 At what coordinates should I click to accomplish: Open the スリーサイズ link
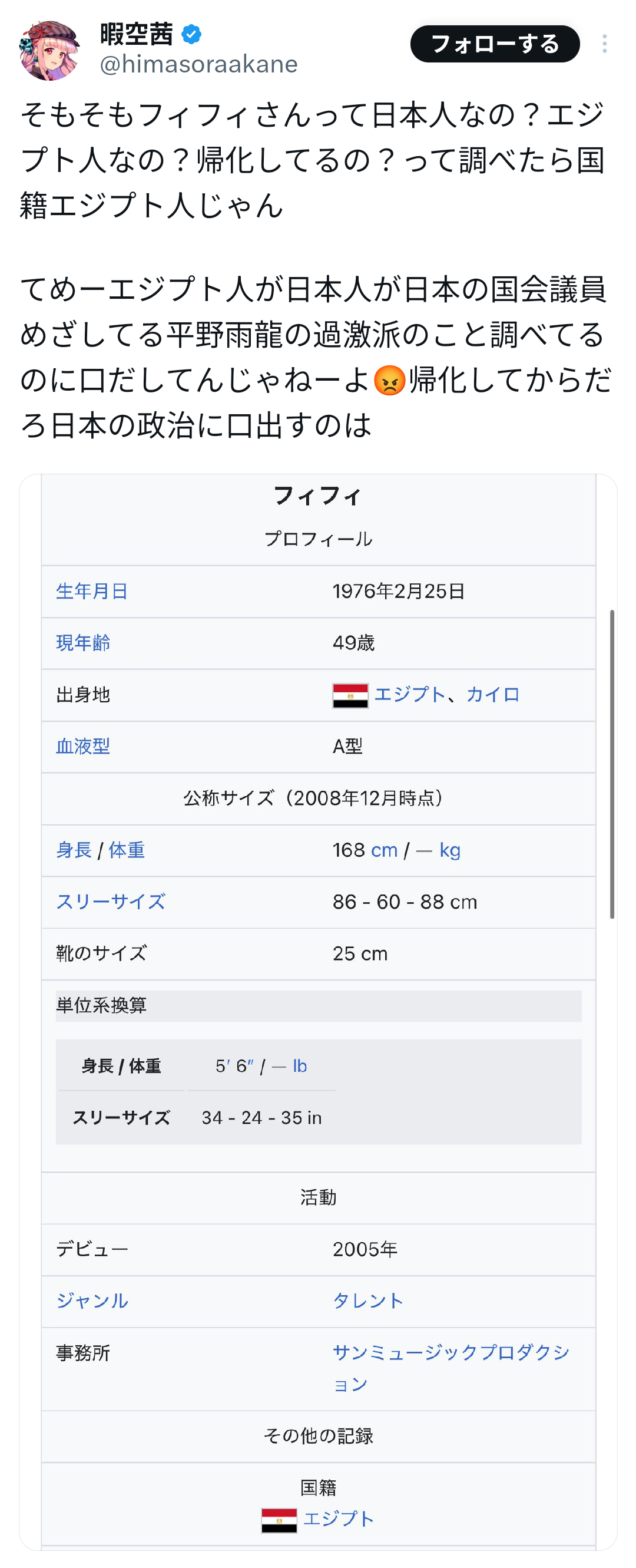[111, 902]
